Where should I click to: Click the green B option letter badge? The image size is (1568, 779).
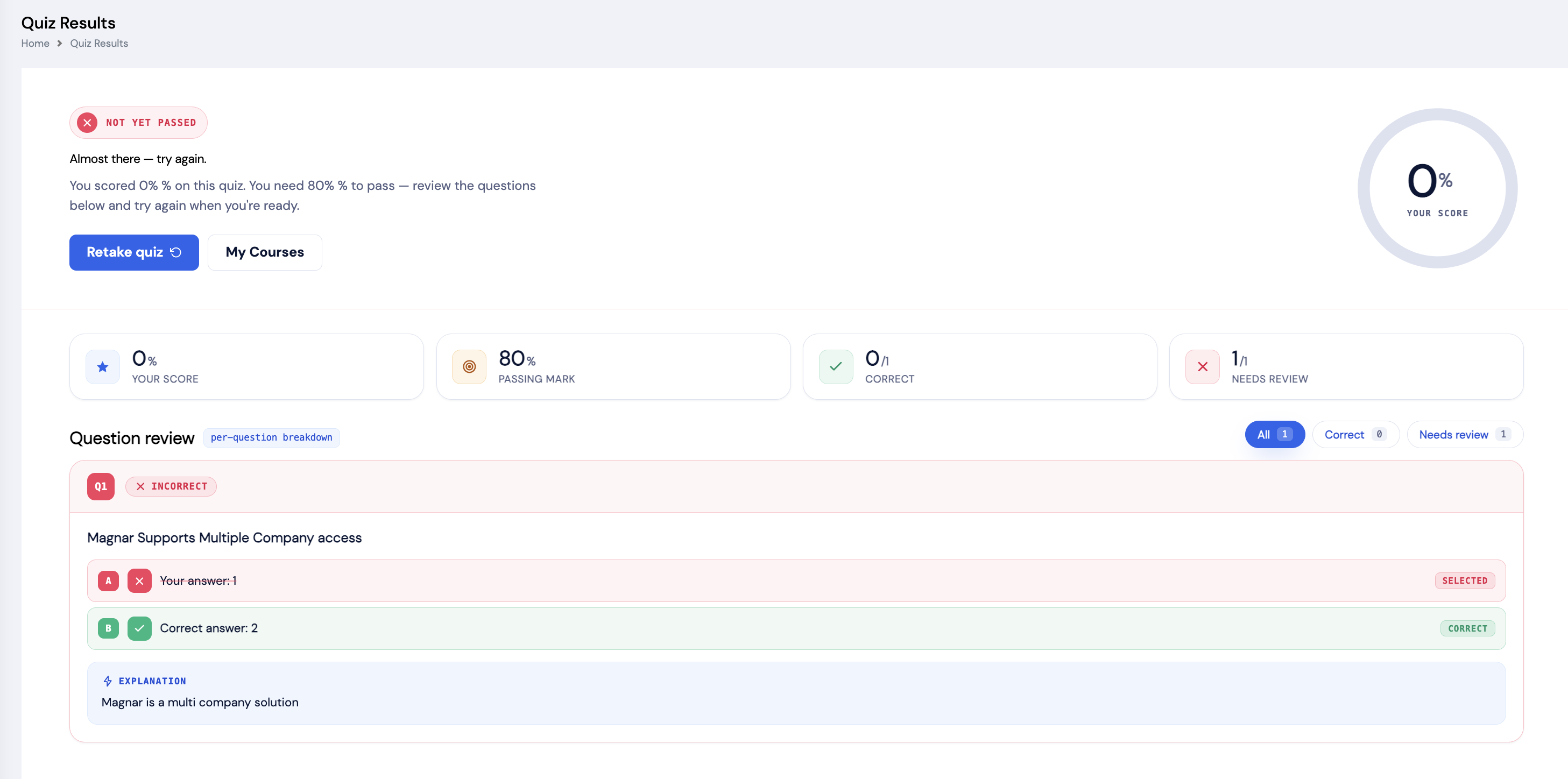click(108, 628)
